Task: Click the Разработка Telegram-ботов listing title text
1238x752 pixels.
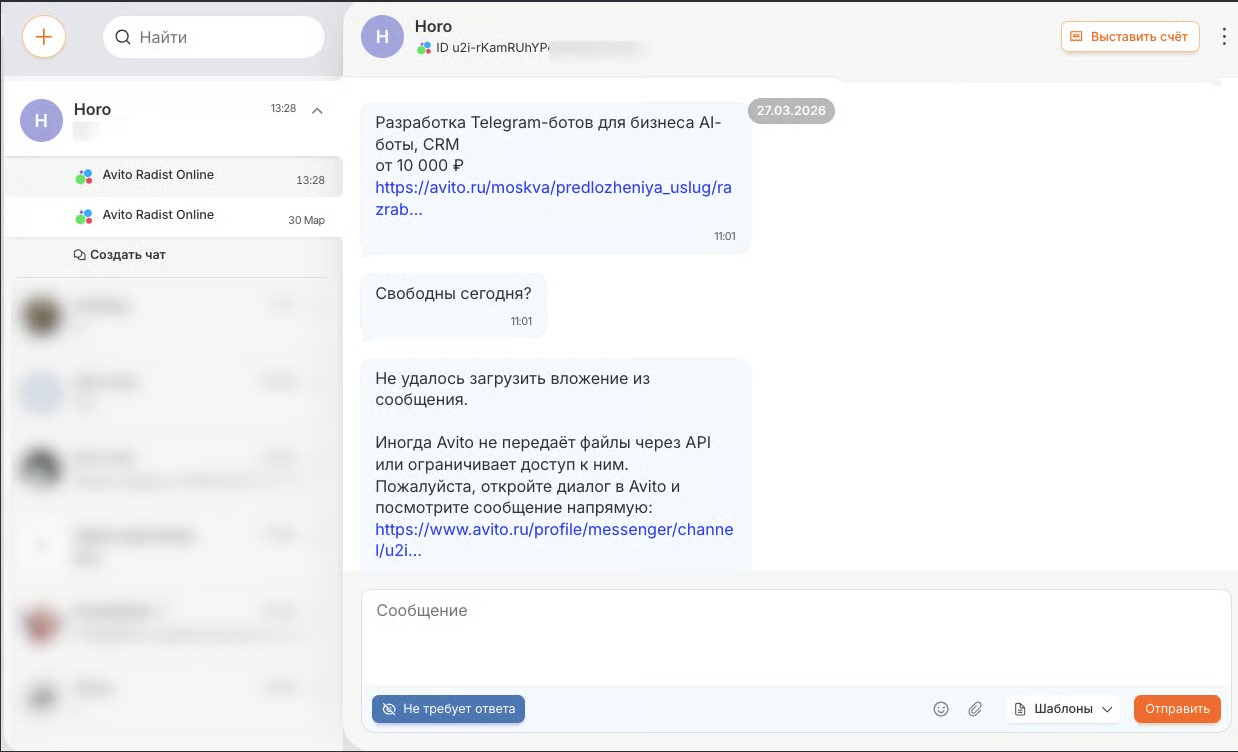Action: [548, 133]
